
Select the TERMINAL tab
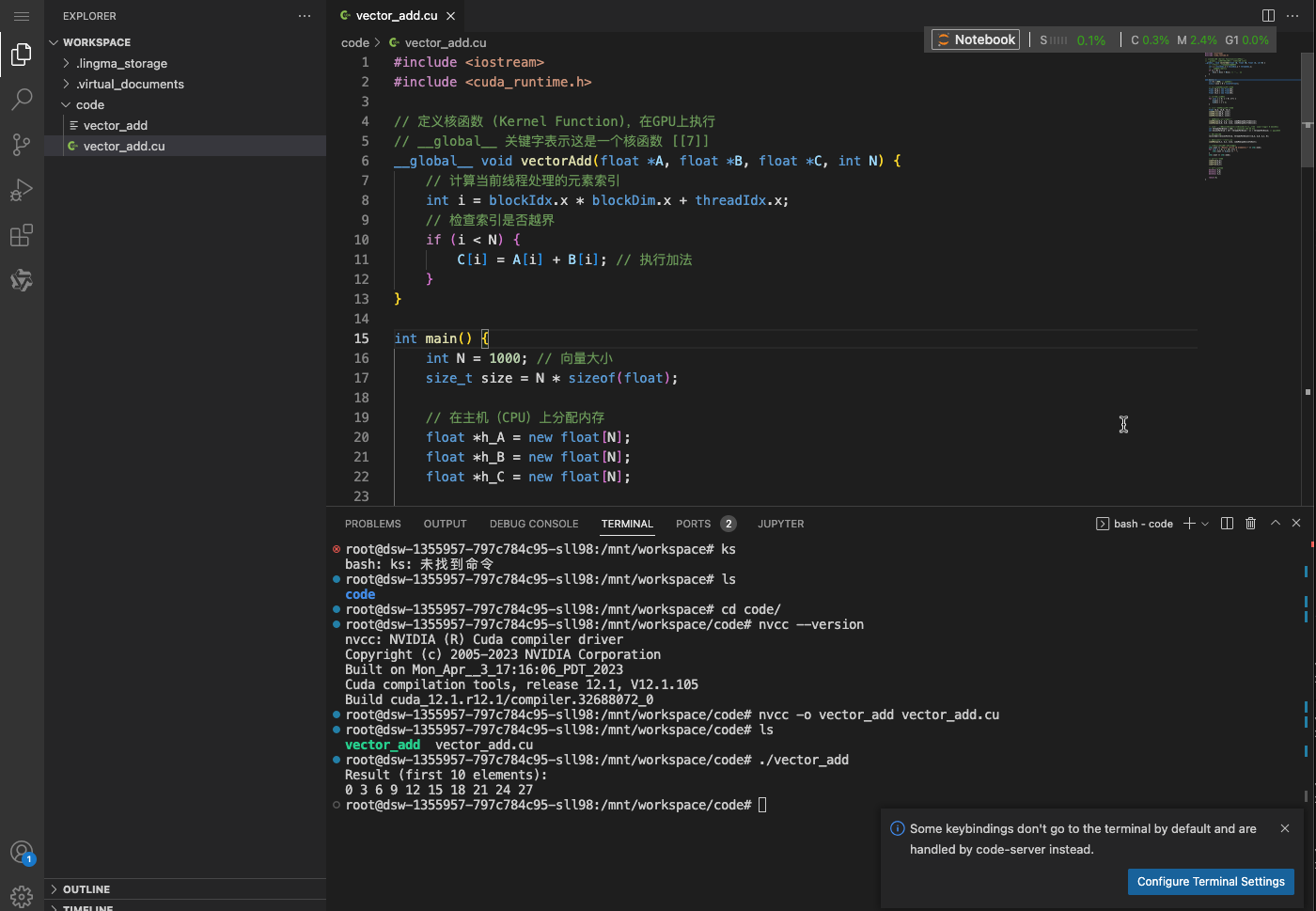627,524
